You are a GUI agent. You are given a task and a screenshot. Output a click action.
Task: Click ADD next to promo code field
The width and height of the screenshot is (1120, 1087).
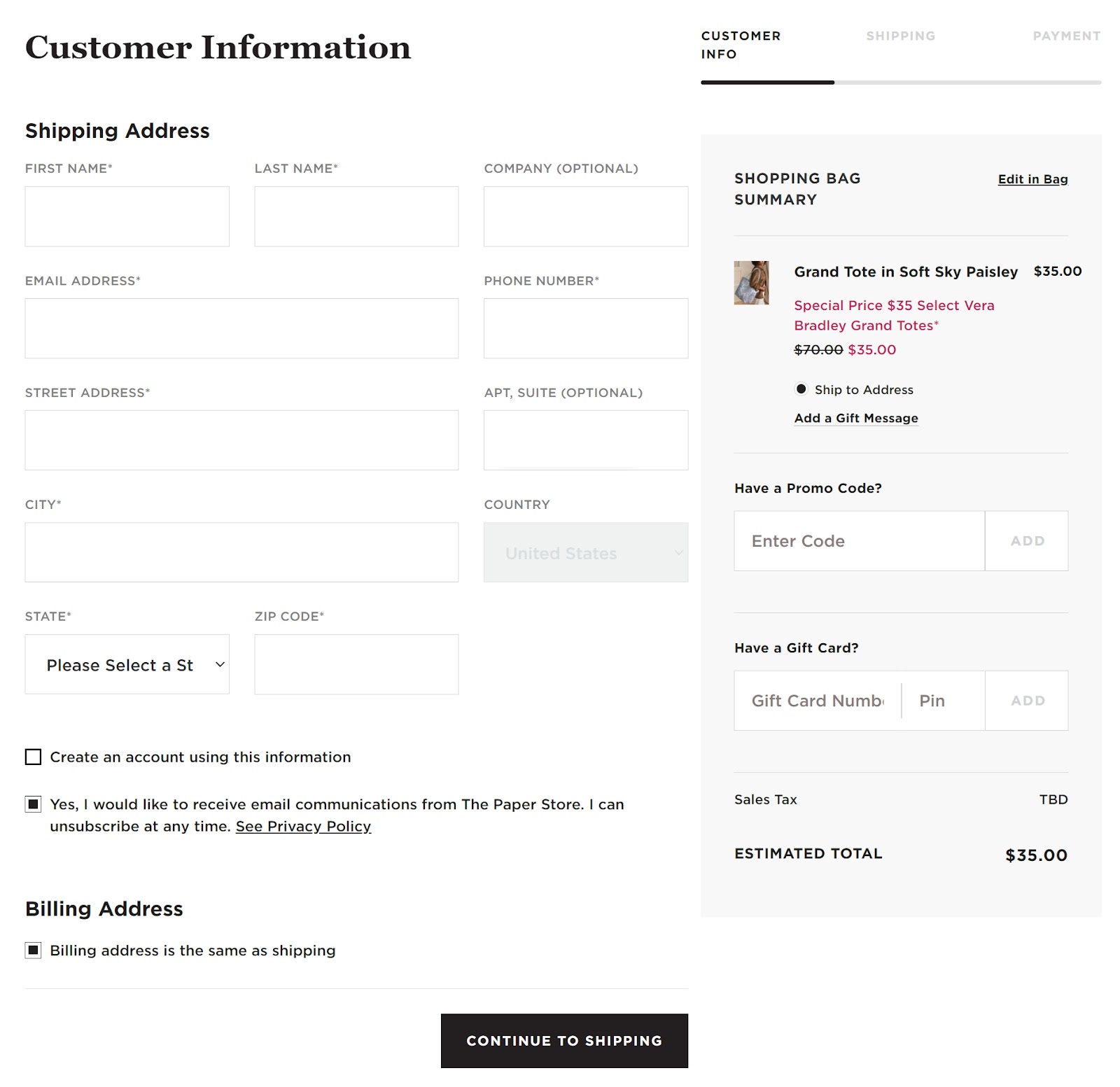(x=1026, y=540)
